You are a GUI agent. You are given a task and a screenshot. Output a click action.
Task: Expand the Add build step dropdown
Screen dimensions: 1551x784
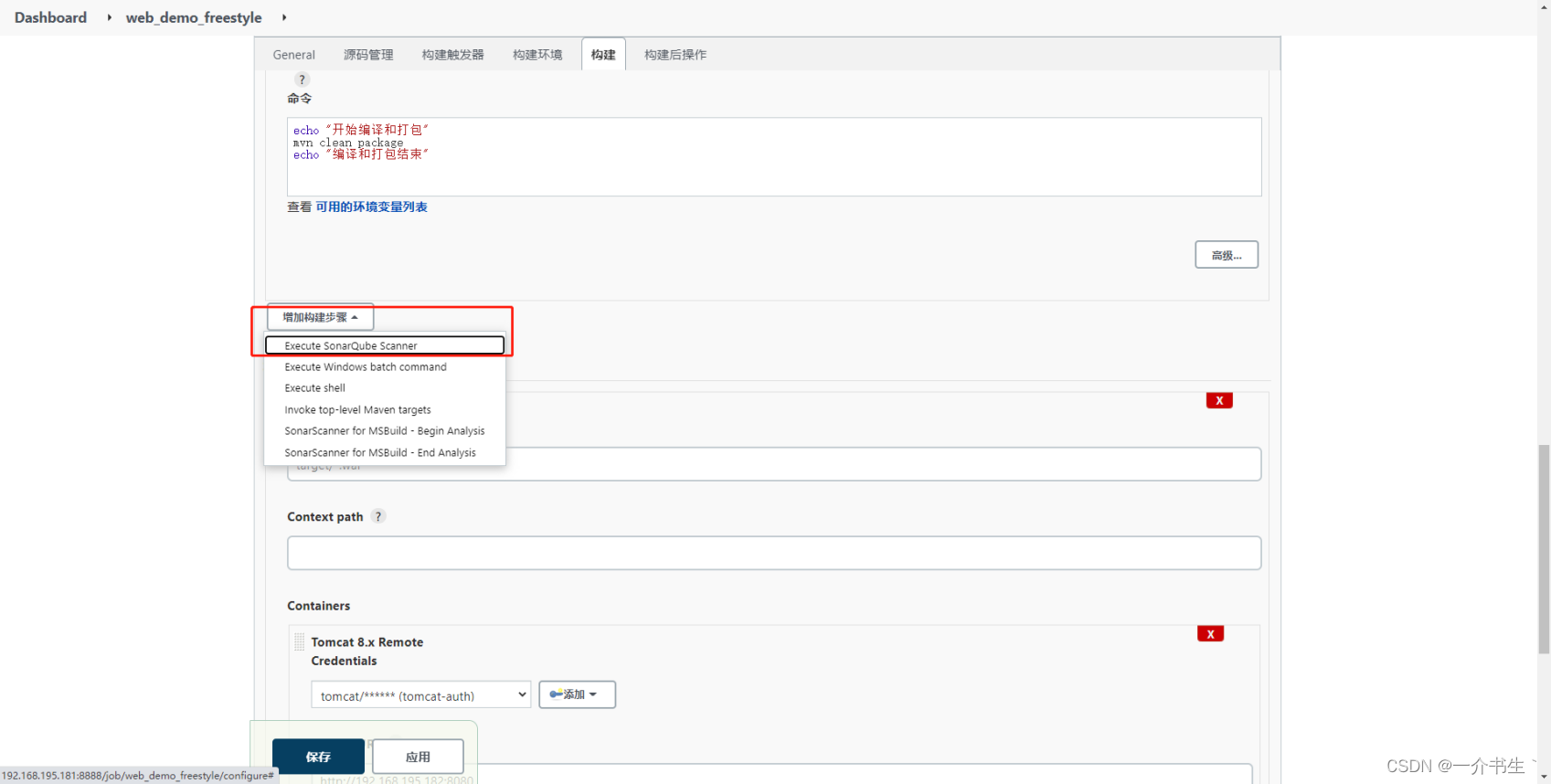321,317
